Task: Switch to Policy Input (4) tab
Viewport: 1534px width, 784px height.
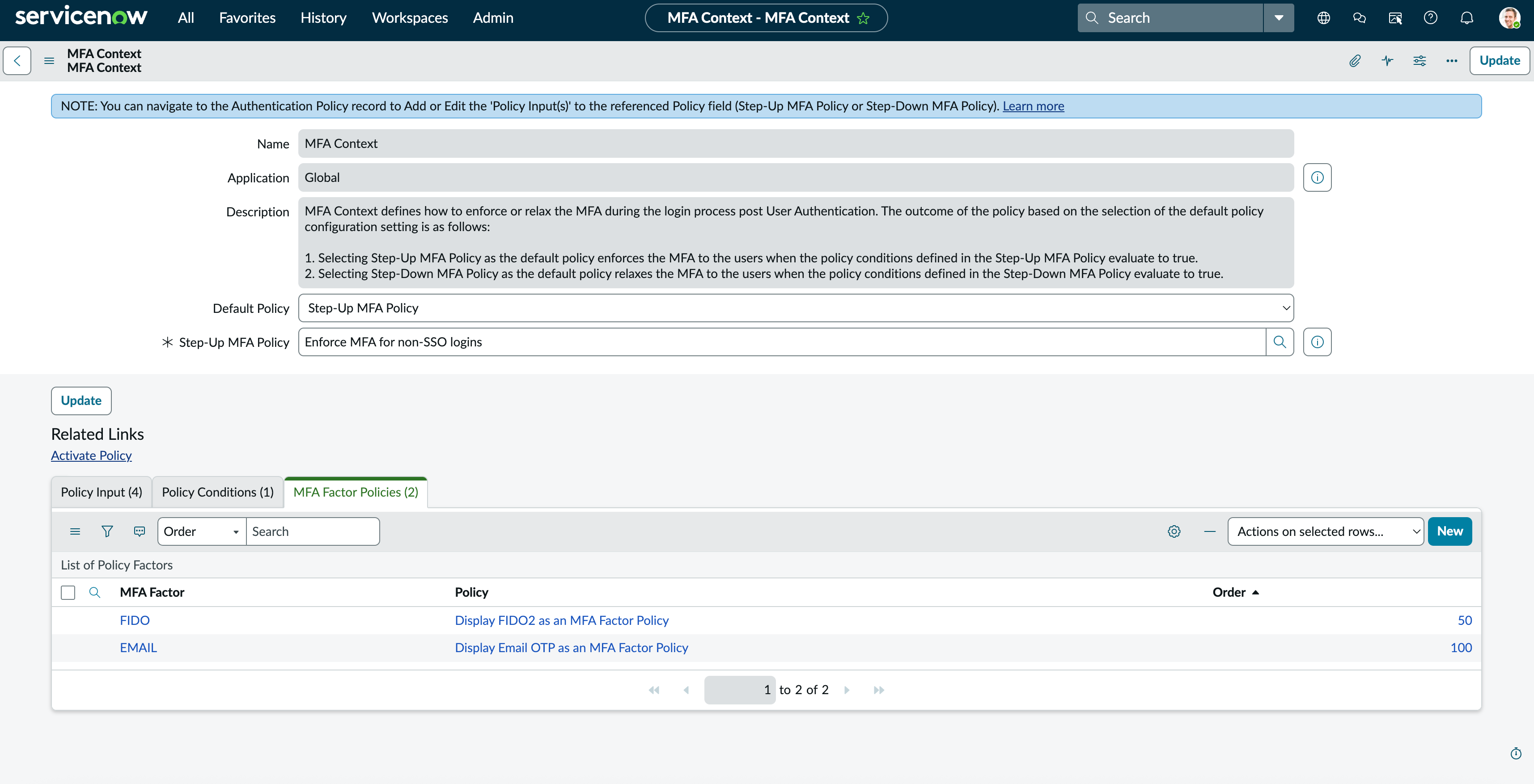Action: coord(101,492)
